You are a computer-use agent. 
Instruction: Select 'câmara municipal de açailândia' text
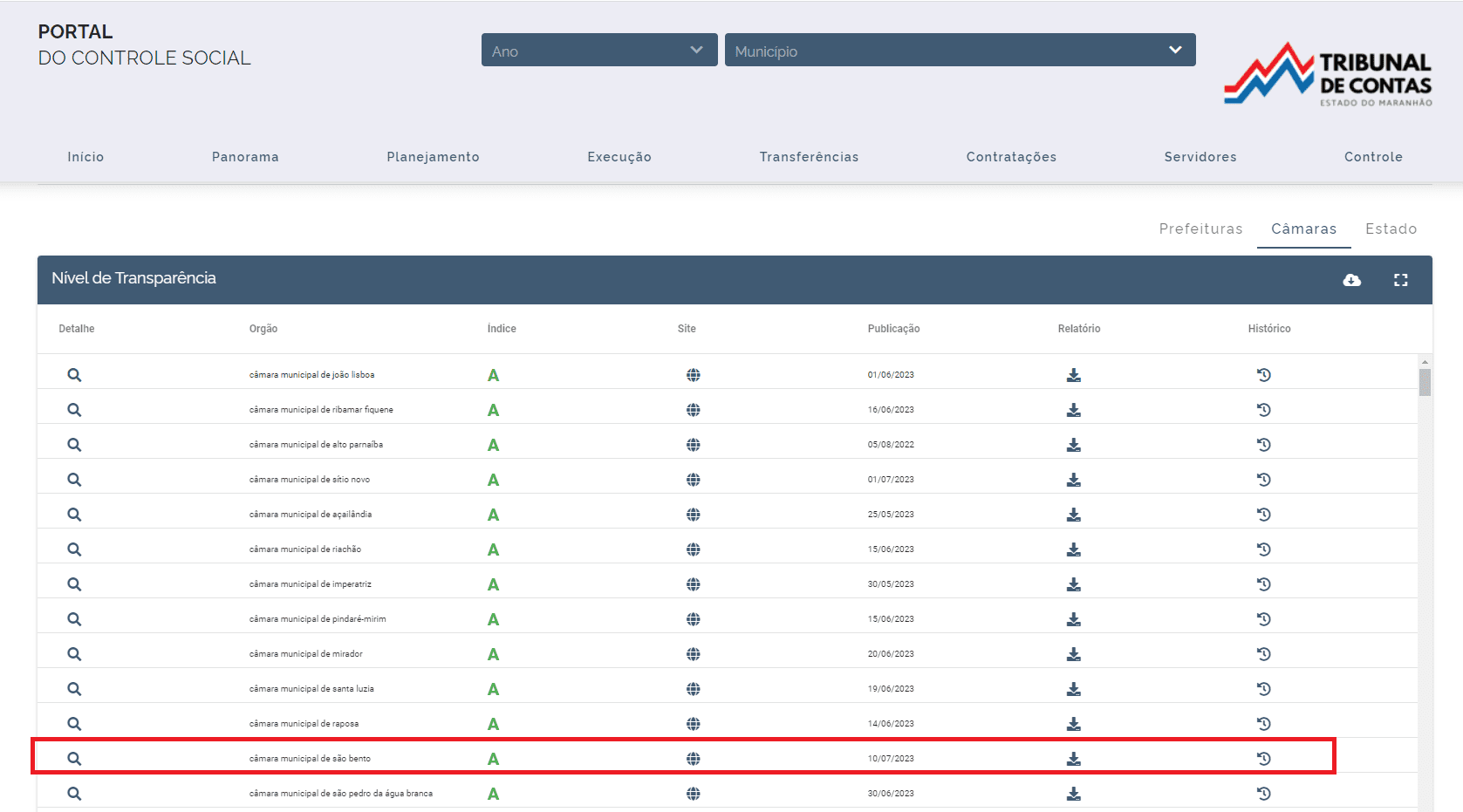click(x=311, y=515)
